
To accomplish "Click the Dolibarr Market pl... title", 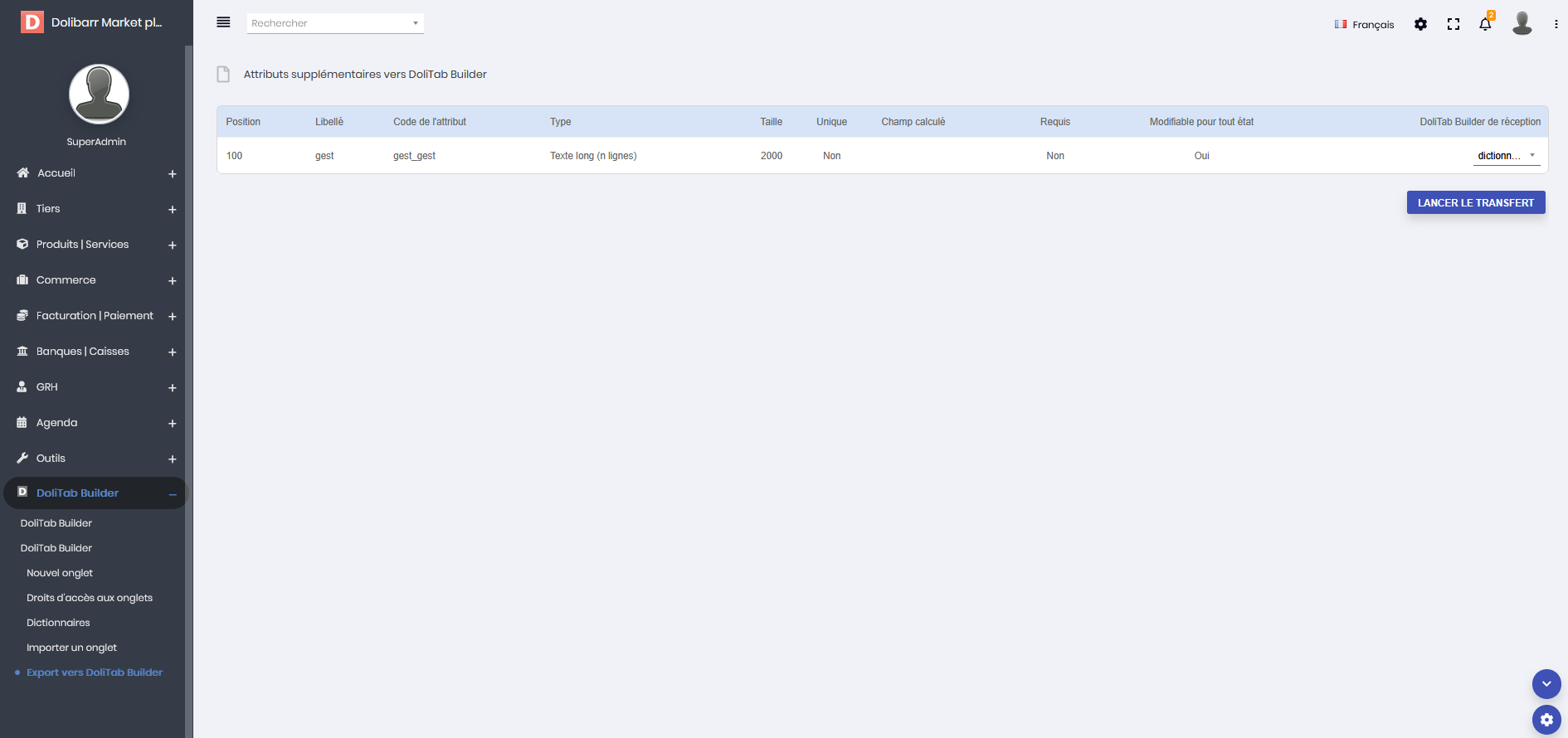I will (107, 22).
